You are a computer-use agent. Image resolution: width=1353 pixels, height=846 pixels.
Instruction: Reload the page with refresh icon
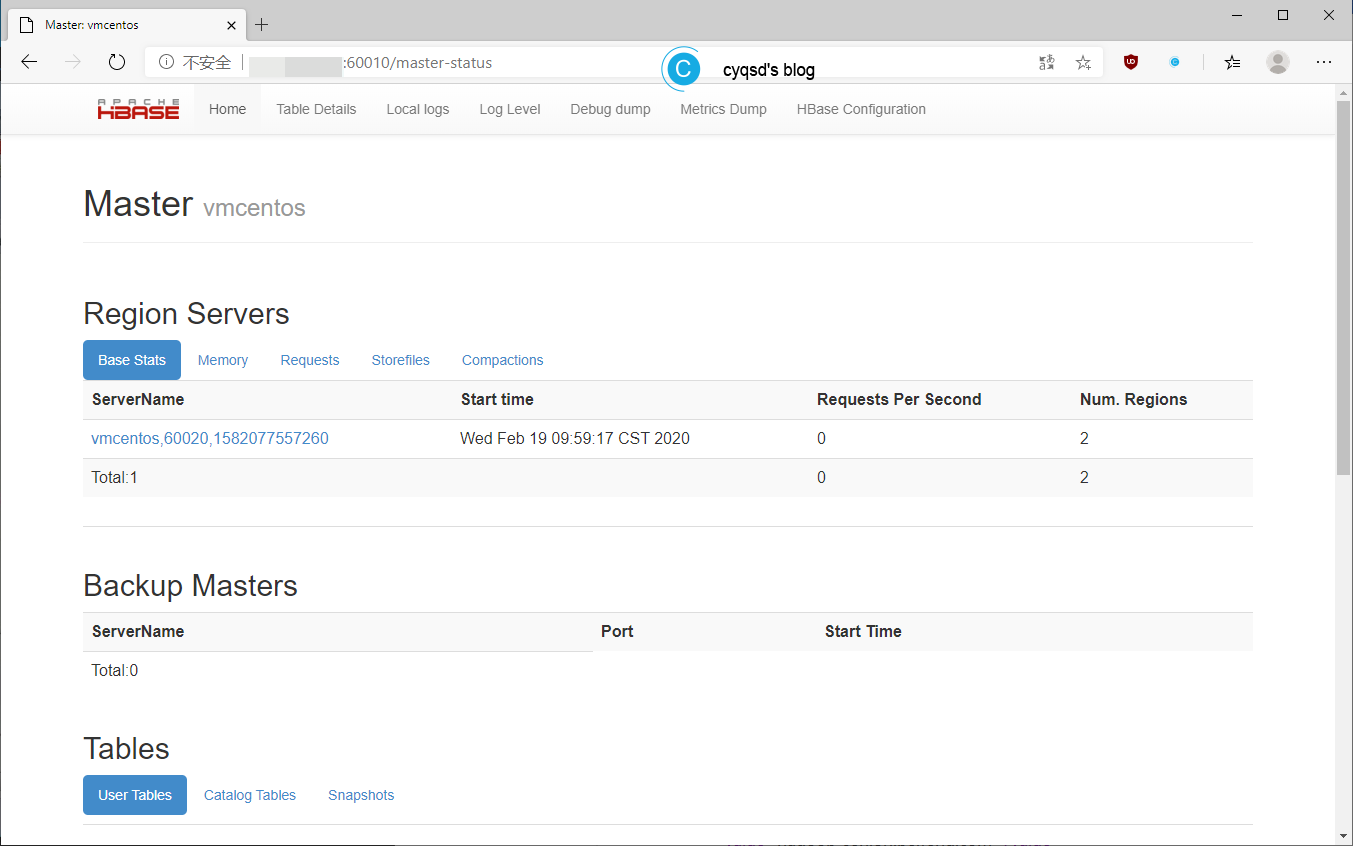[117, 62]
